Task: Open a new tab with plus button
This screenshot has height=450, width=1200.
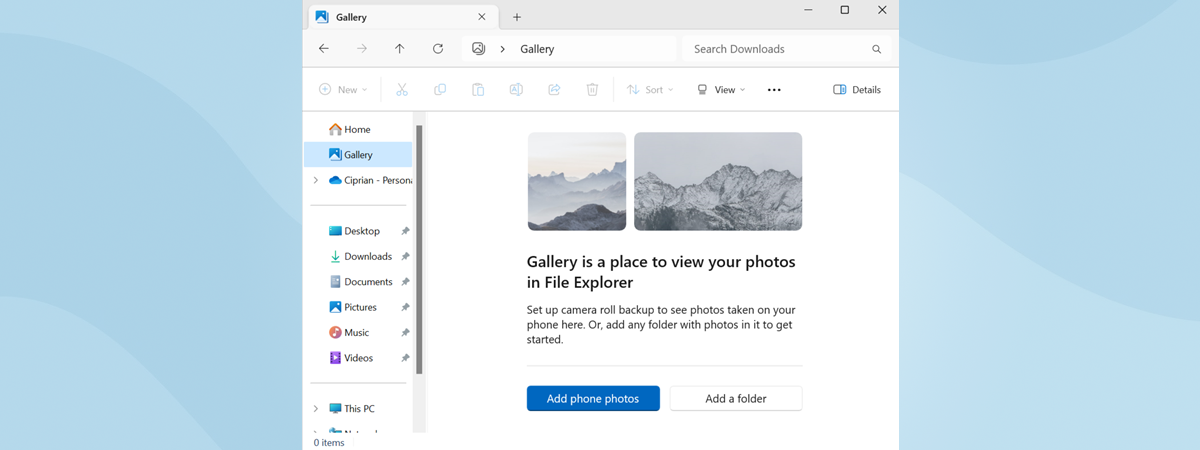Action: click(517, 17)
